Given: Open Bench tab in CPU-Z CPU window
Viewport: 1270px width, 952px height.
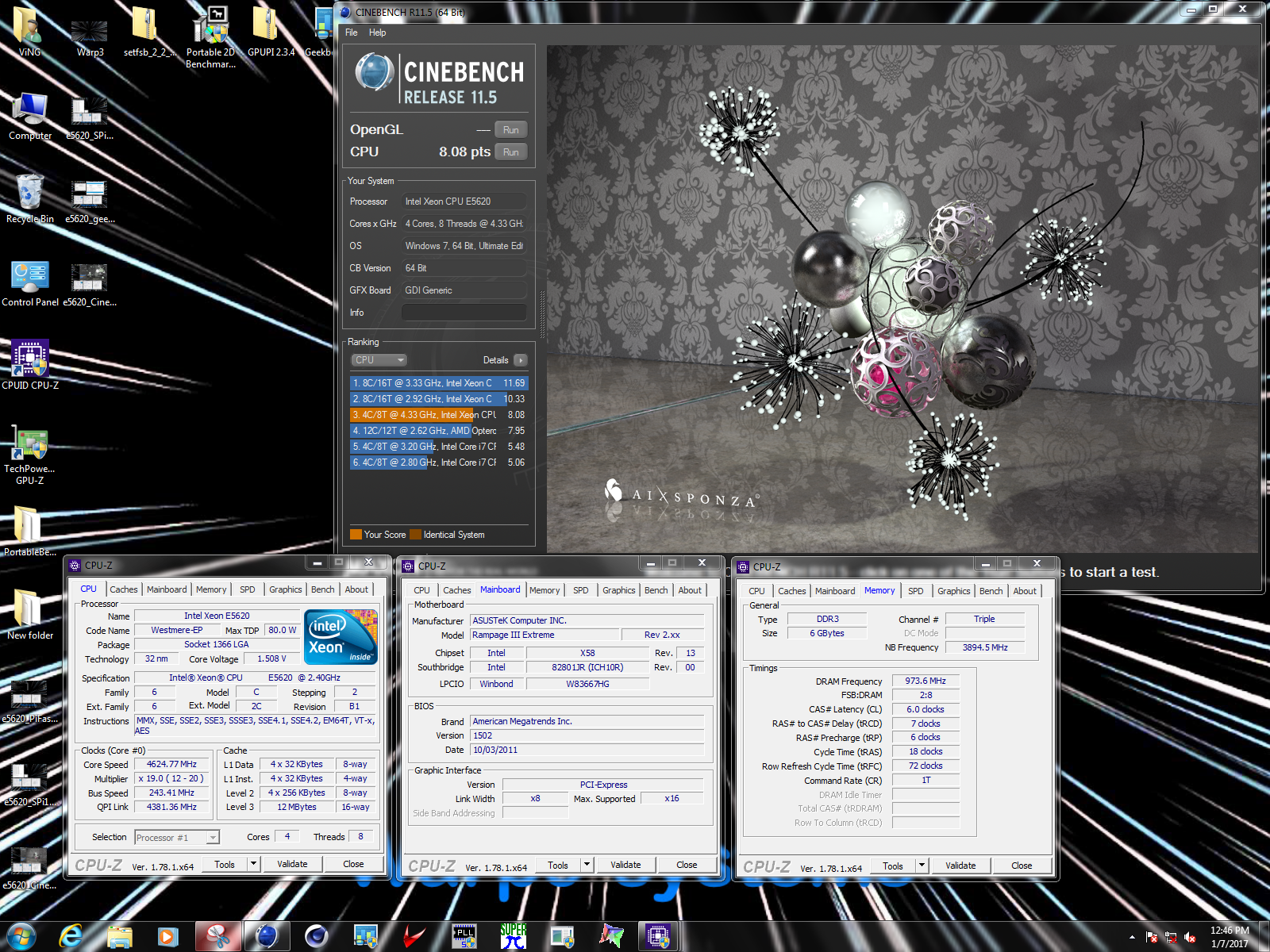Looking at the screenshot, I should (322, 589).
